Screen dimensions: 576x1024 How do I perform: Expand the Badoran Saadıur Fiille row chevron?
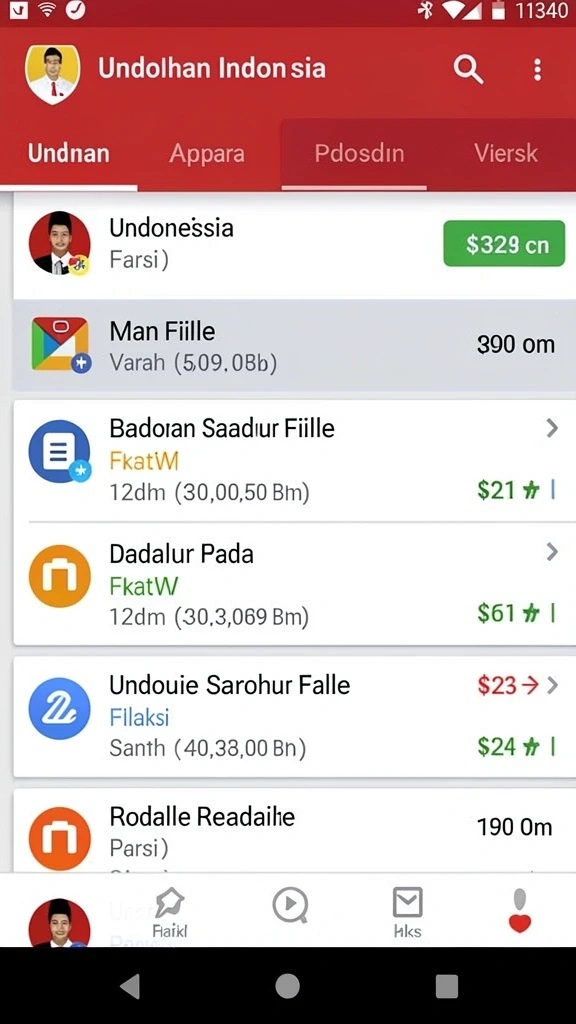click(x=552, y=428)
